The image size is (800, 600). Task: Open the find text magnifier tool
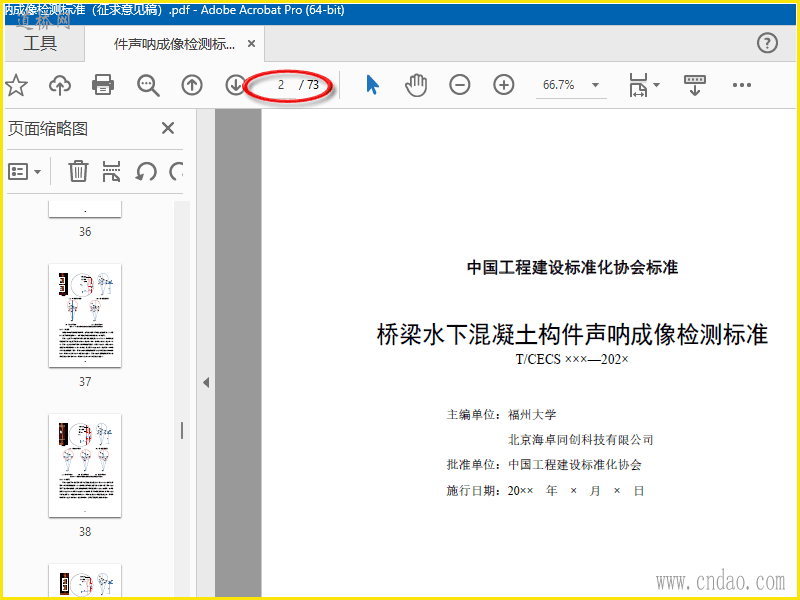coord(148,85)
